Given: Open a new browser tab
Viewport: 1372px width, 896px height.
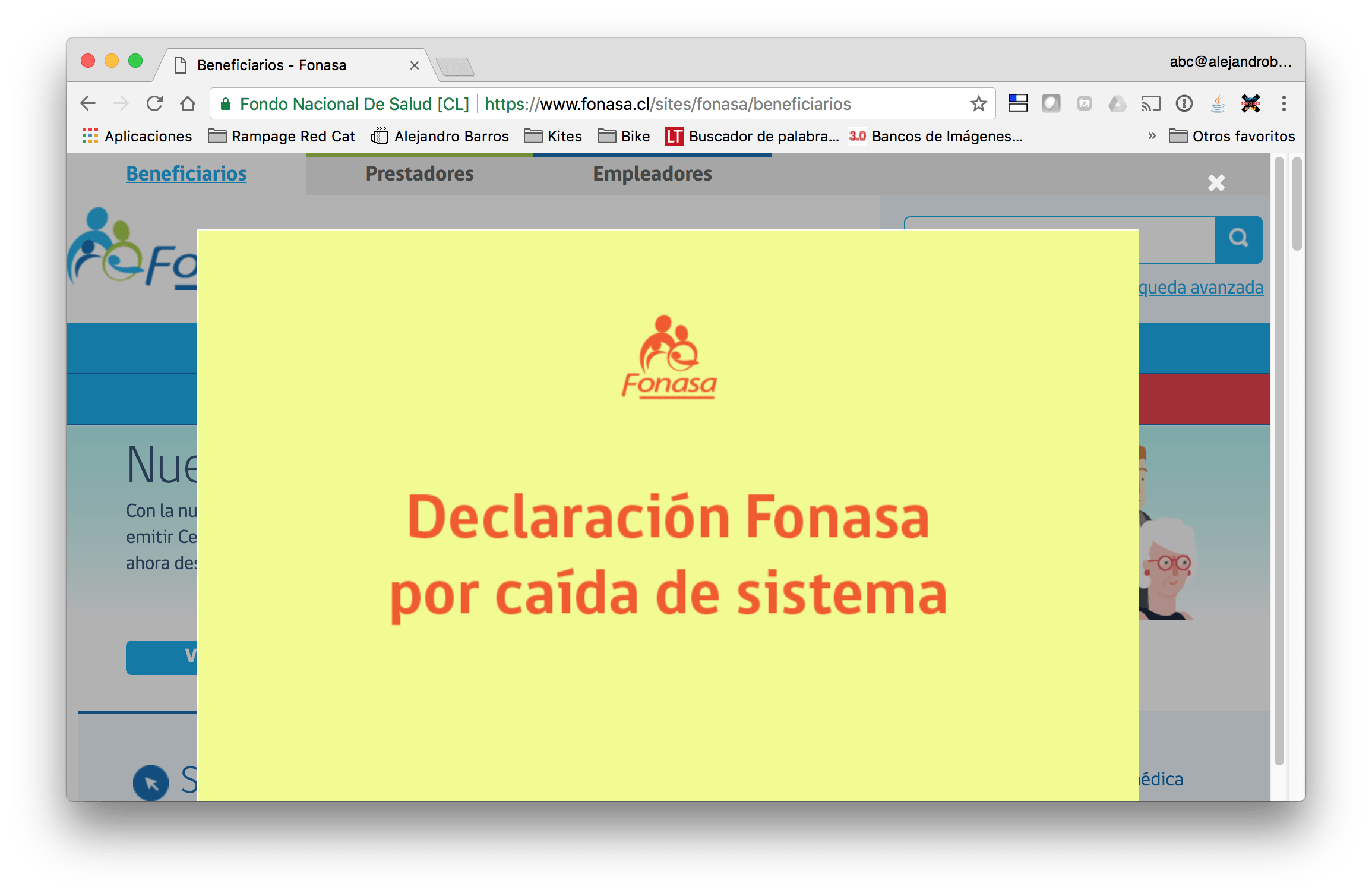Looking at the screenshot, I should click(x=455, y=67).
